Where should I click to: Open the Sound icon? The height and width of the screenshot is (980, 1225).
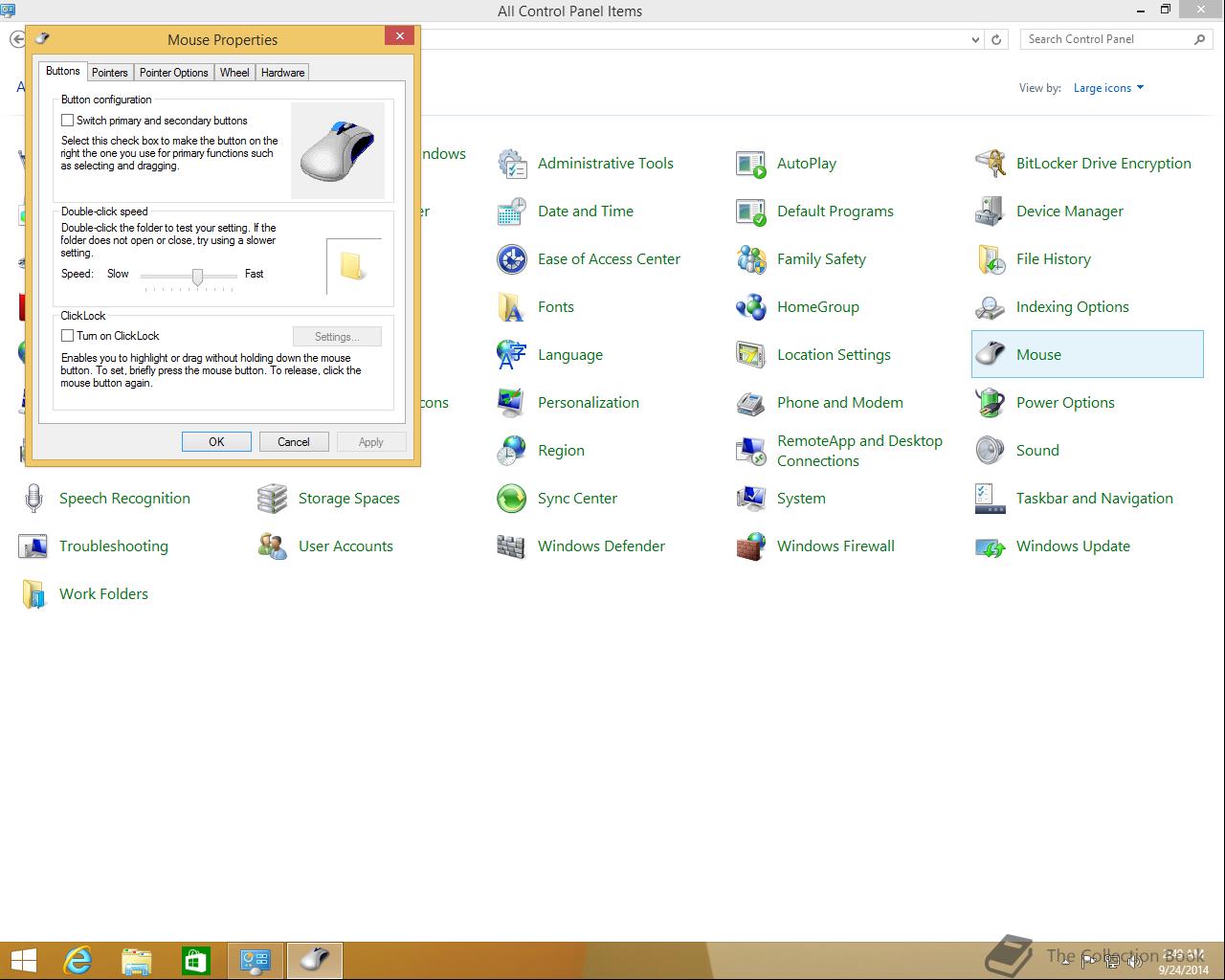click(x=991, y=451)
